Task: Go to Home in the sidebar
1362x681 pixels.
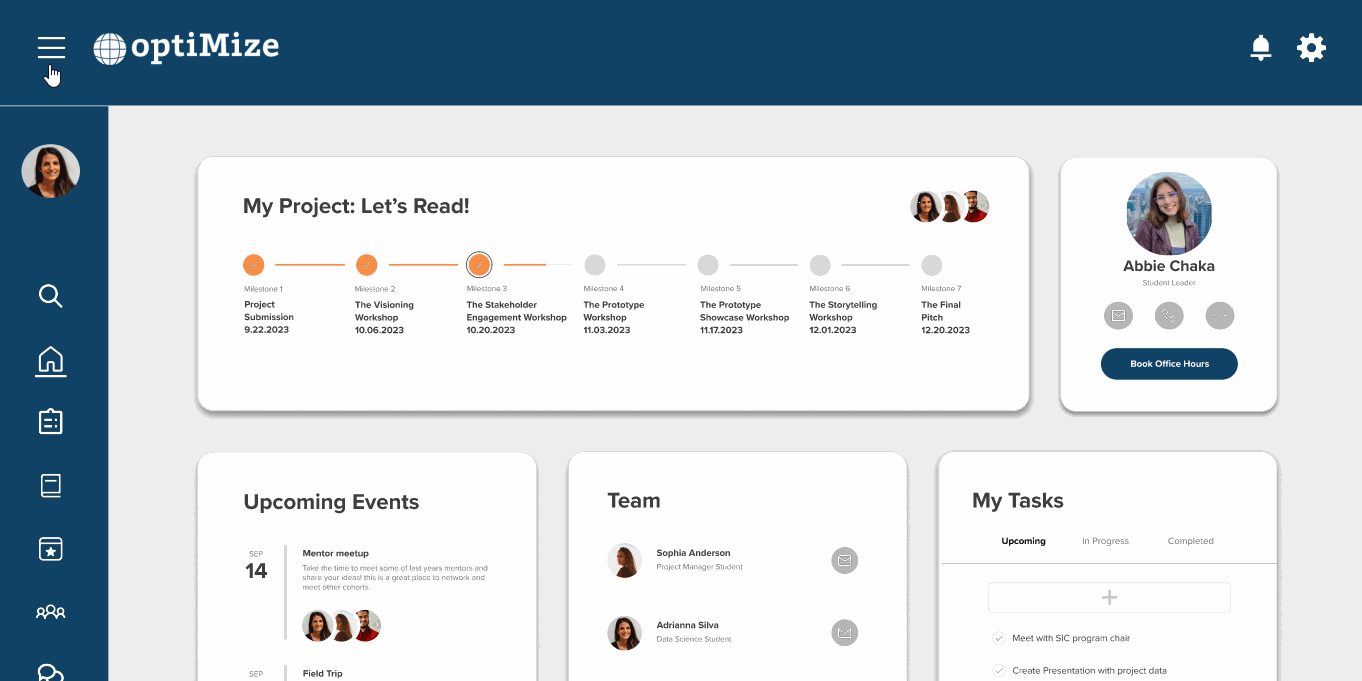Action: pos(51,361)
